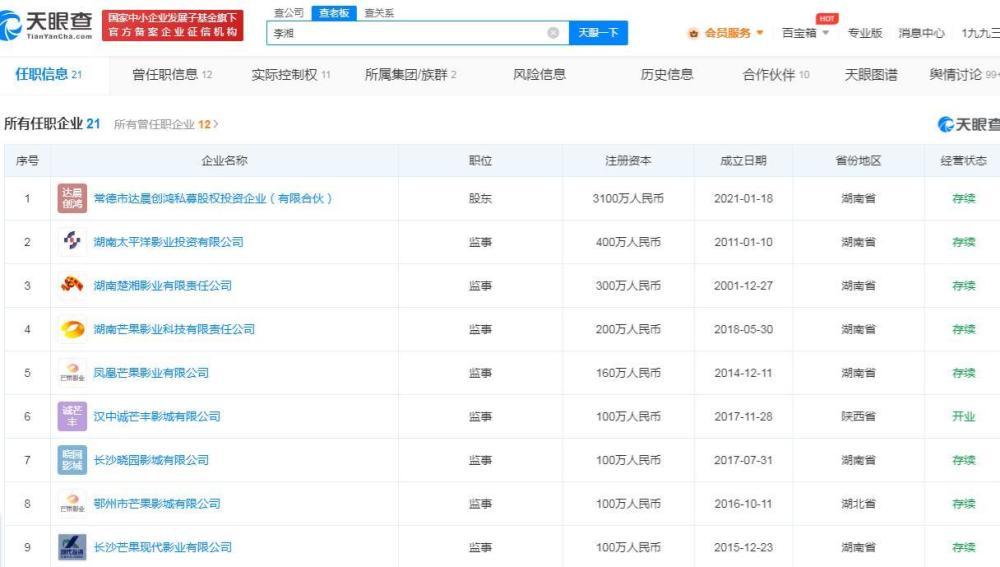Open the 历史信息 tab
The width and height of the screenshot is (1000, 567).
[666, 75]
